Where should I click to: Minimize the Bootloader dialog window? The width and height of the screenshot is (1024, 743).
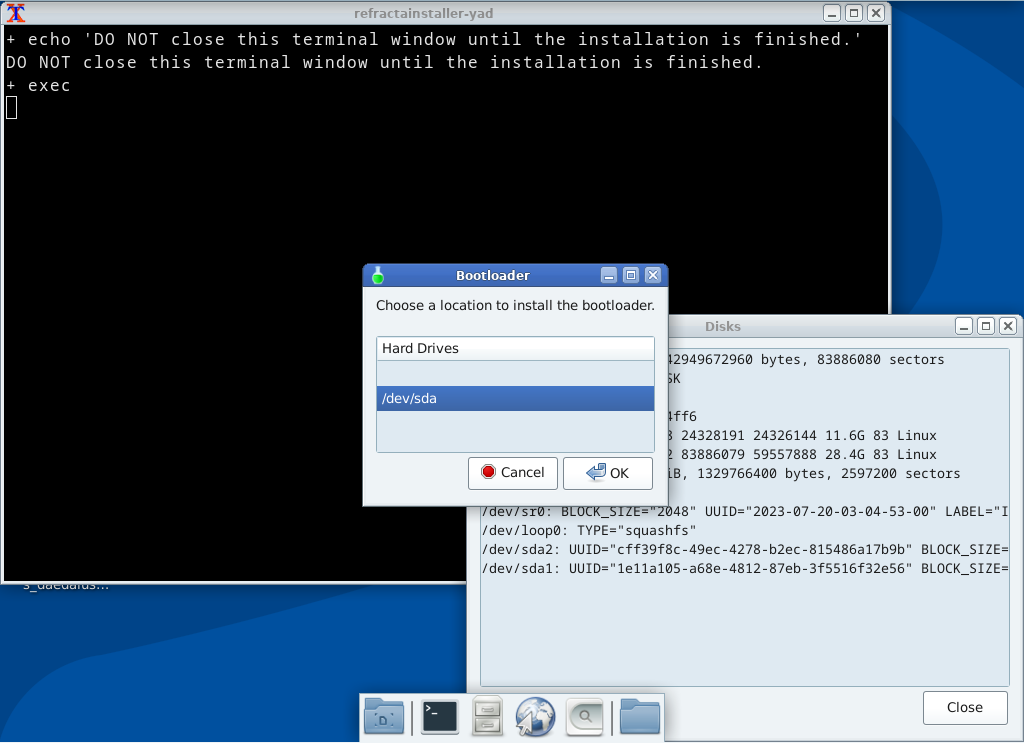point(608,275)
